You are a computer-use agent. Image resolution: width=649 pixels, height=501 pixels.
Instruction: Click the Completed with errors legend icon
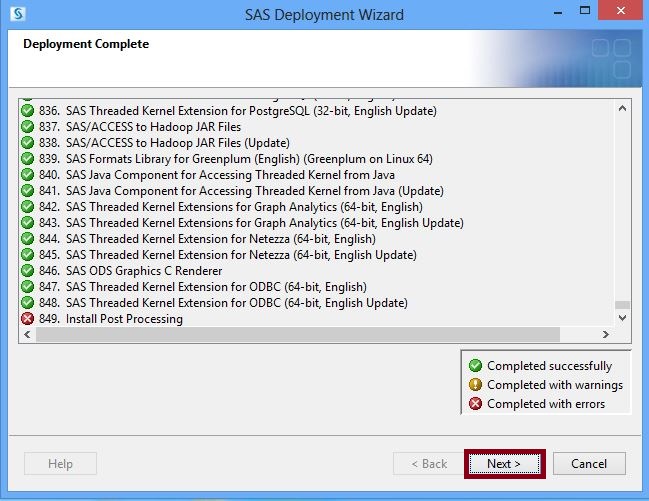pyautogui.click(x=475, y=404)
